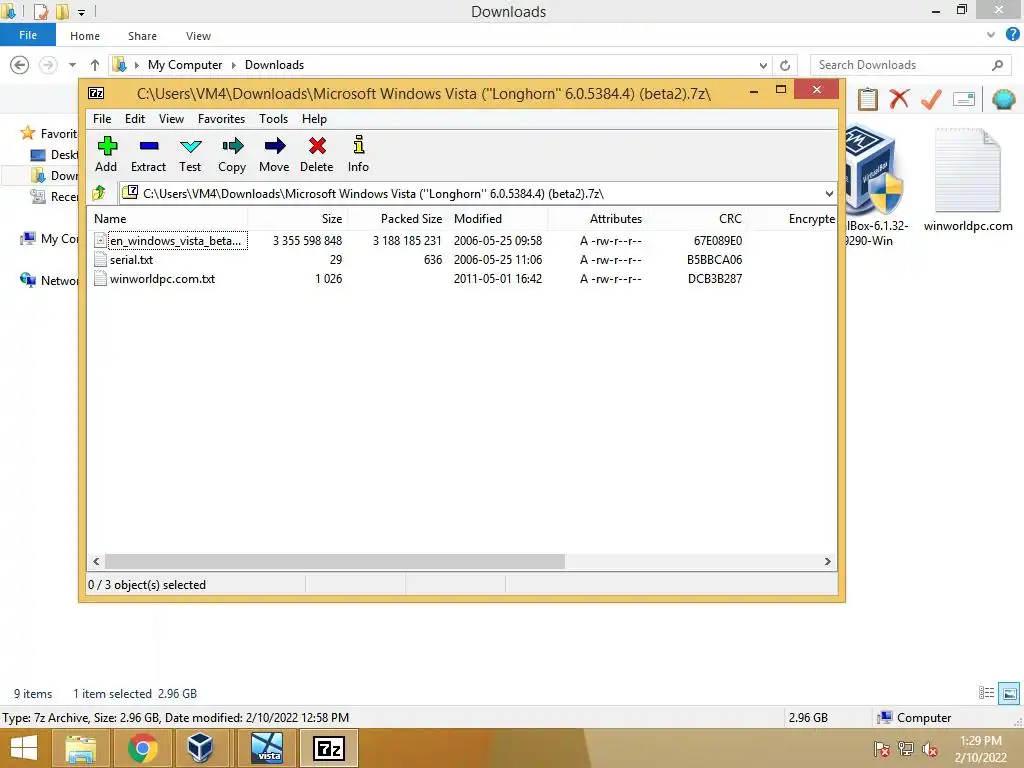Click the orange checkmark icon in Explorer
The image size is (1024, 768).
(931, 99)
